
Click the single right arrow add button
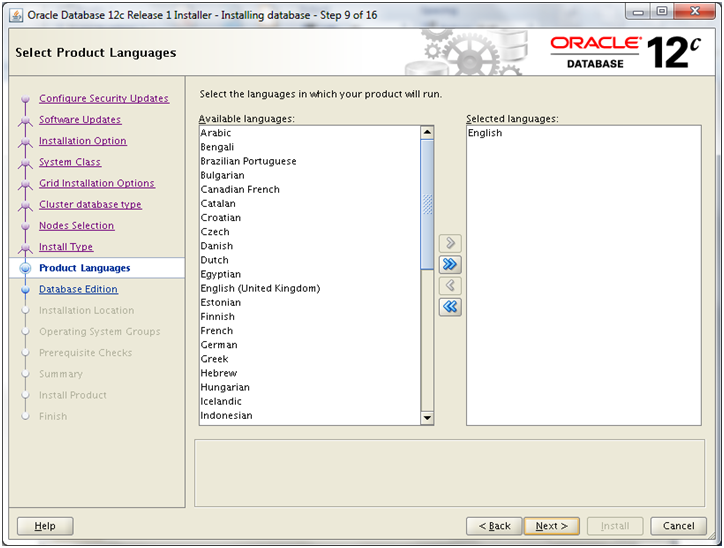coord(450,243)
